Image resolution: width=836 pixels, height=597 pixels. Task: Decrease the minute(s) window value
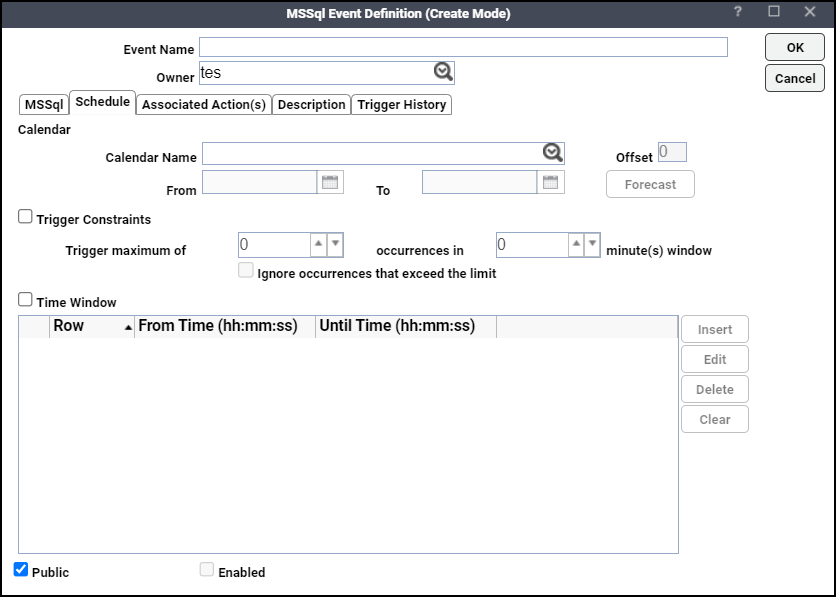point(592,245)
